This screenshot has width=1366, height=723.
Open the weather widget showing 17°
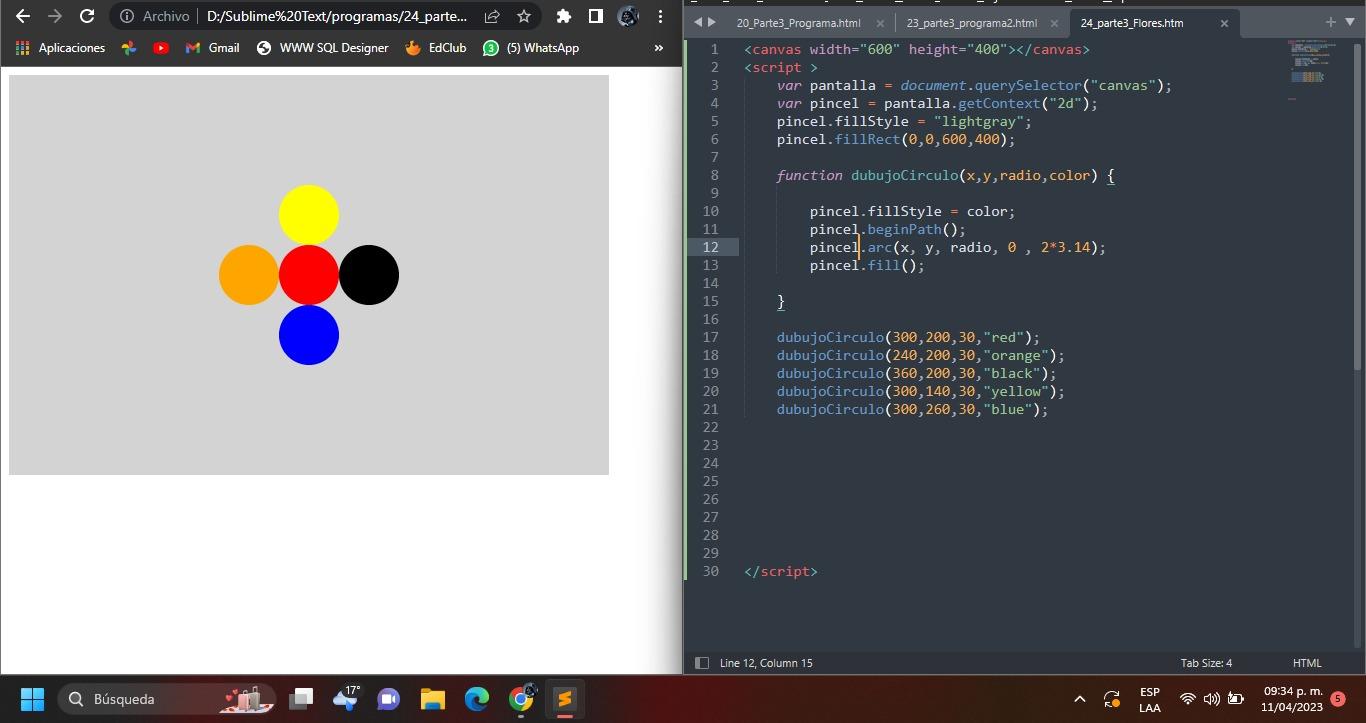tap(346, 698)
